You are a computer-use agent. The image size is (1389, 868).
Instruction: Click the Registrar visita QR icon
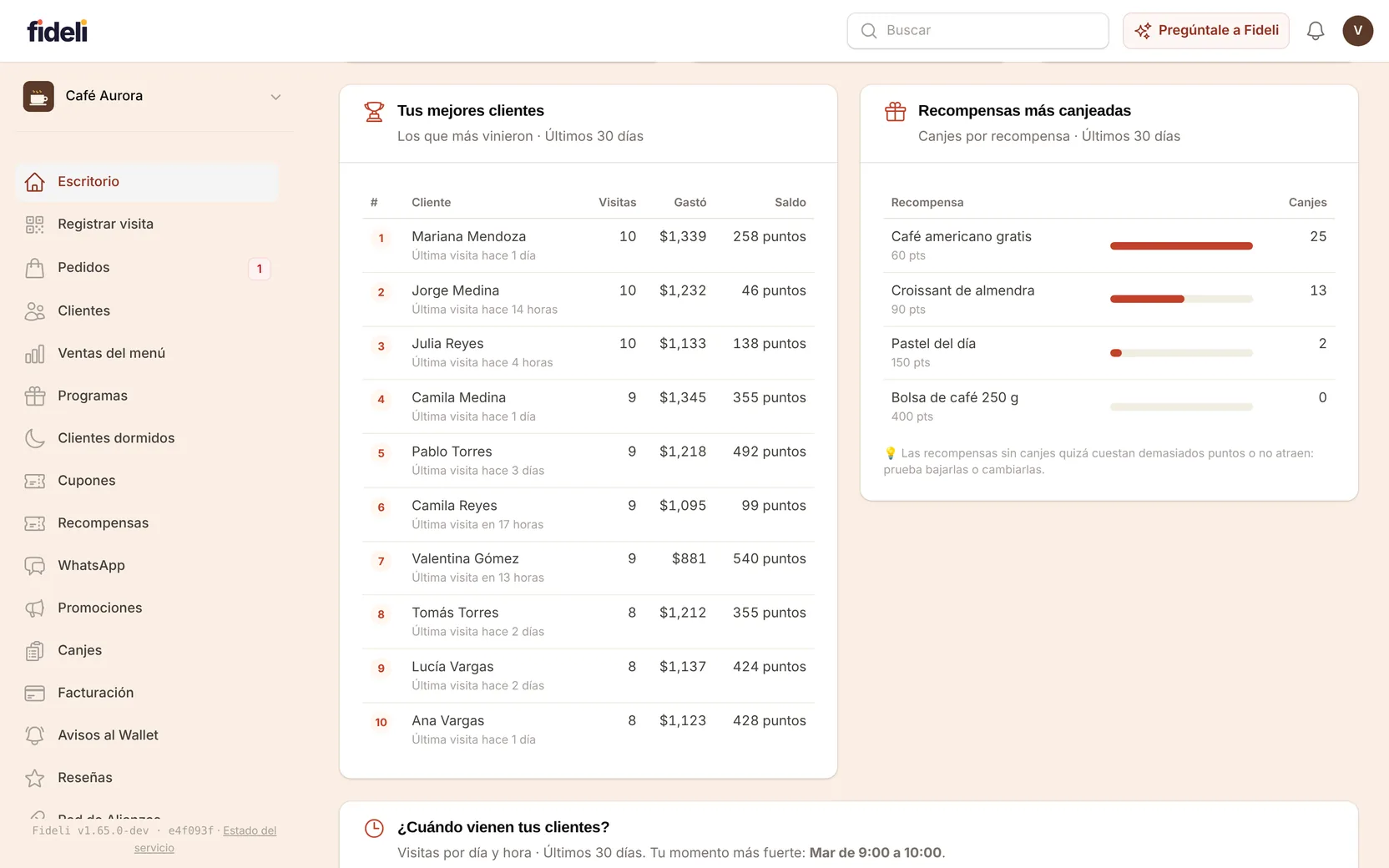pyautogui.click(x=35, y=225)
